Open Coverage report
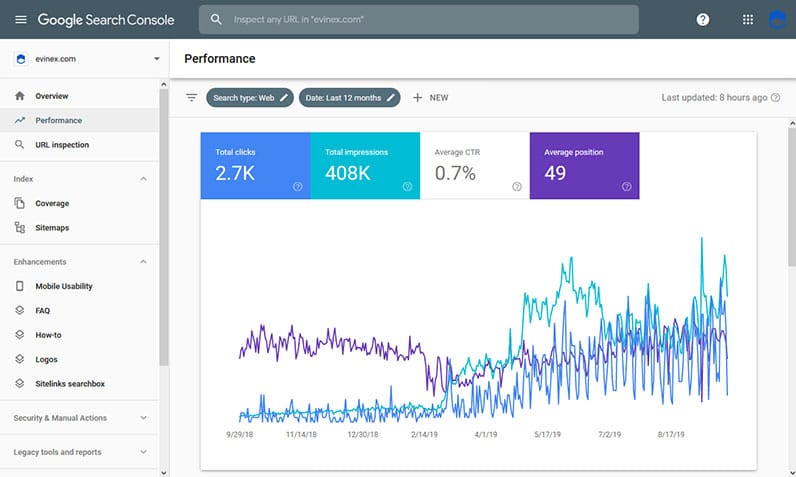This screenshot has width=796, height=477. pos(79,203)
